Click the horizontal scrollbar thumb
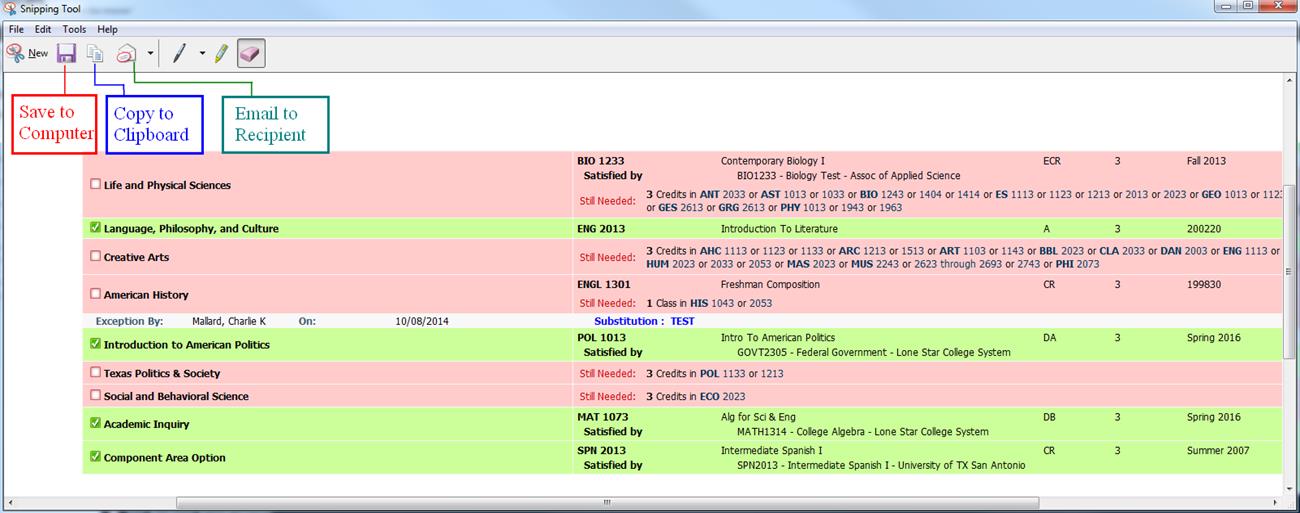Image resolution: width=1300 pixels, height=513 pixels. tap(605, 502)
